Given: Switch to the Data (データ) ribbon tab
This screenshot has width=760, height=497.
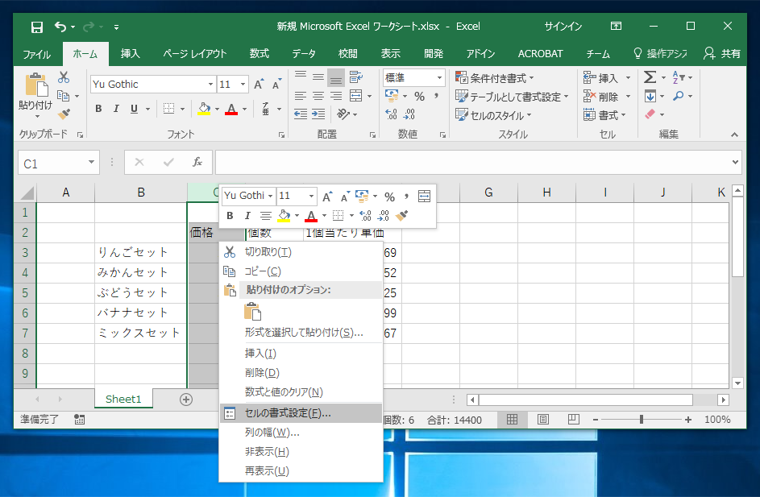Looking at the screenshot, I should [x=303, y=54].
